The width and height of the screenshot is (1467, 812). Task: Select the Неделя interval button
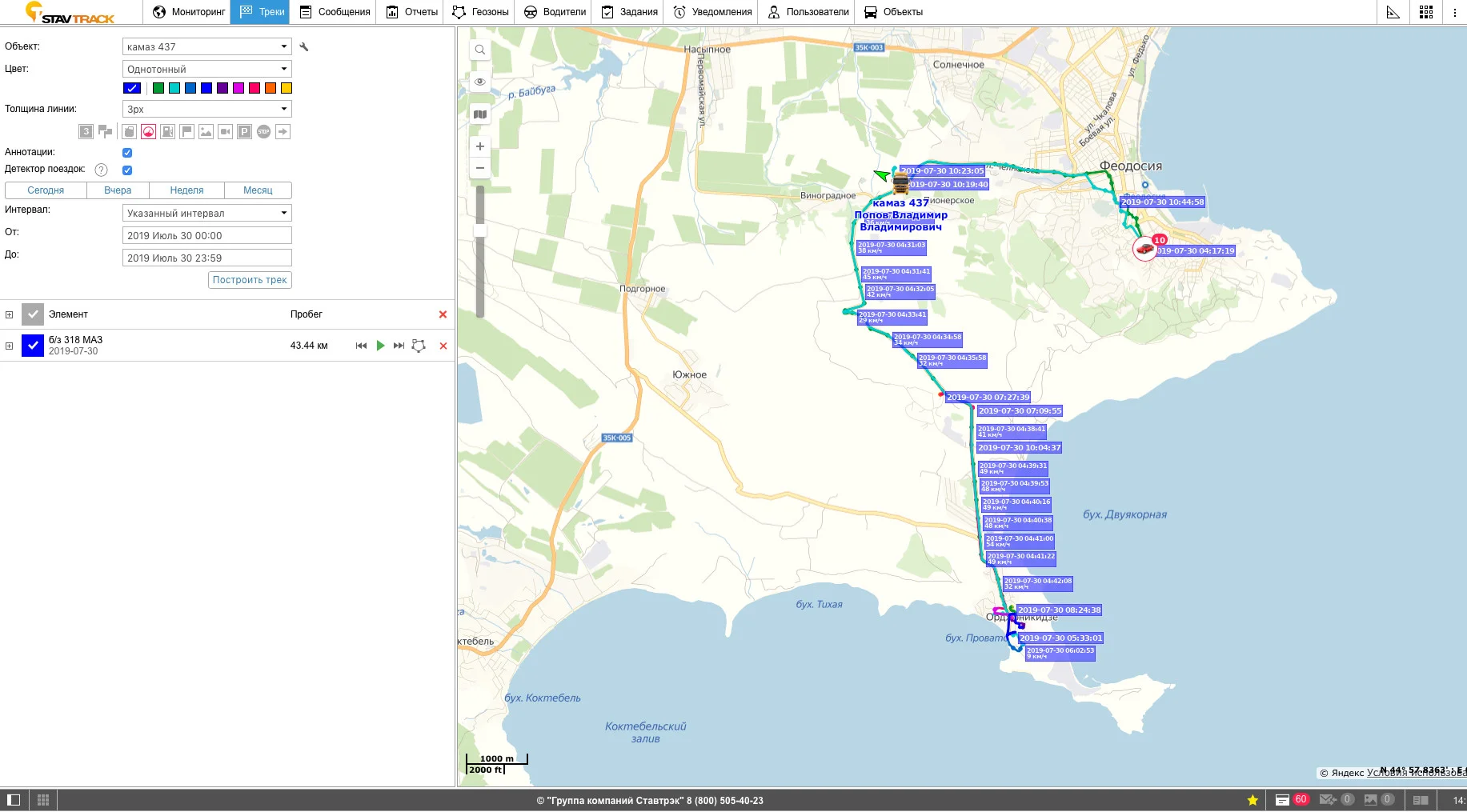pyautogui.click(x=186, y=190)
